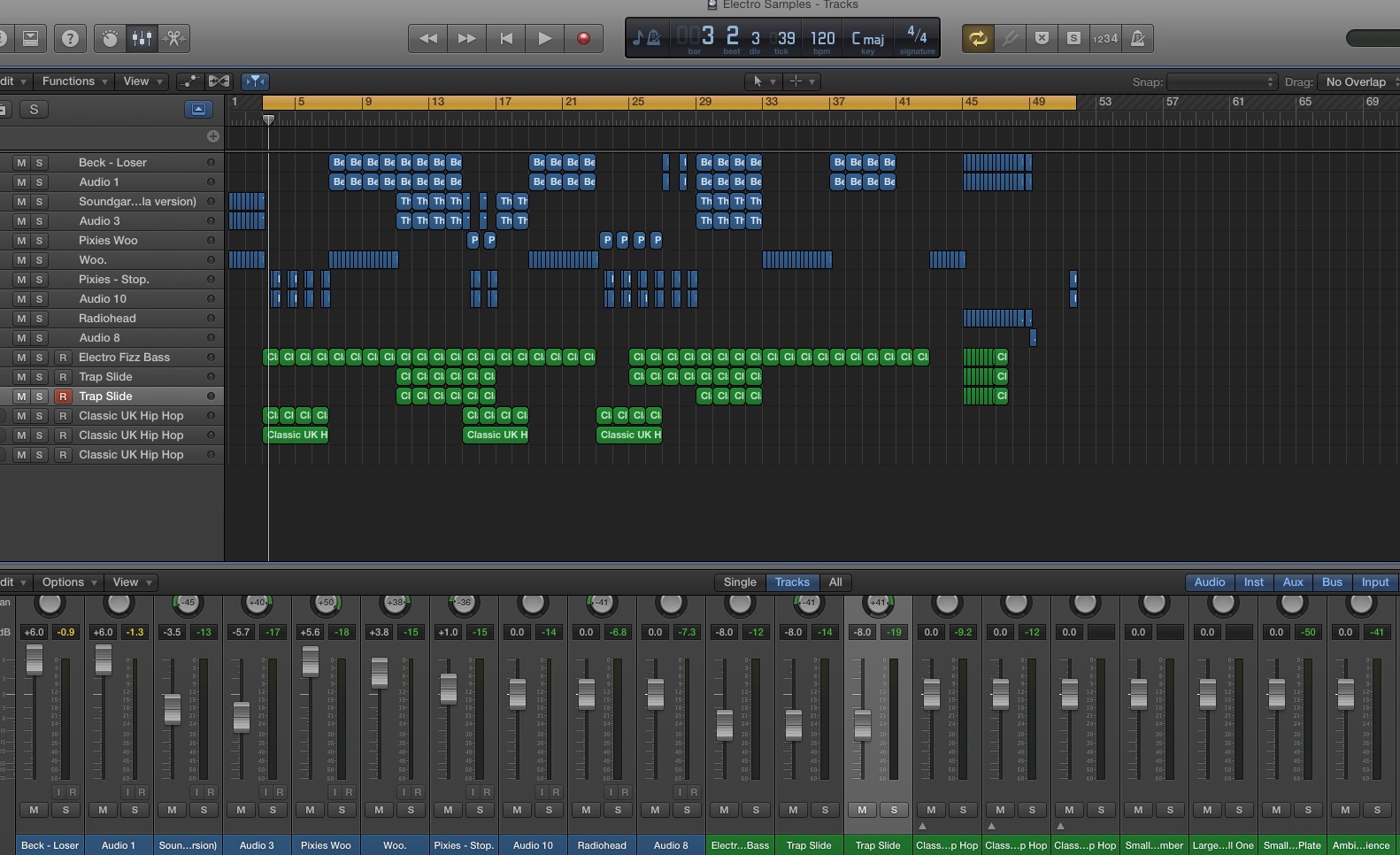This screenshot has width=1400, height=855.
Task: Open the Editors scissors button
Action: click(173, 38)
